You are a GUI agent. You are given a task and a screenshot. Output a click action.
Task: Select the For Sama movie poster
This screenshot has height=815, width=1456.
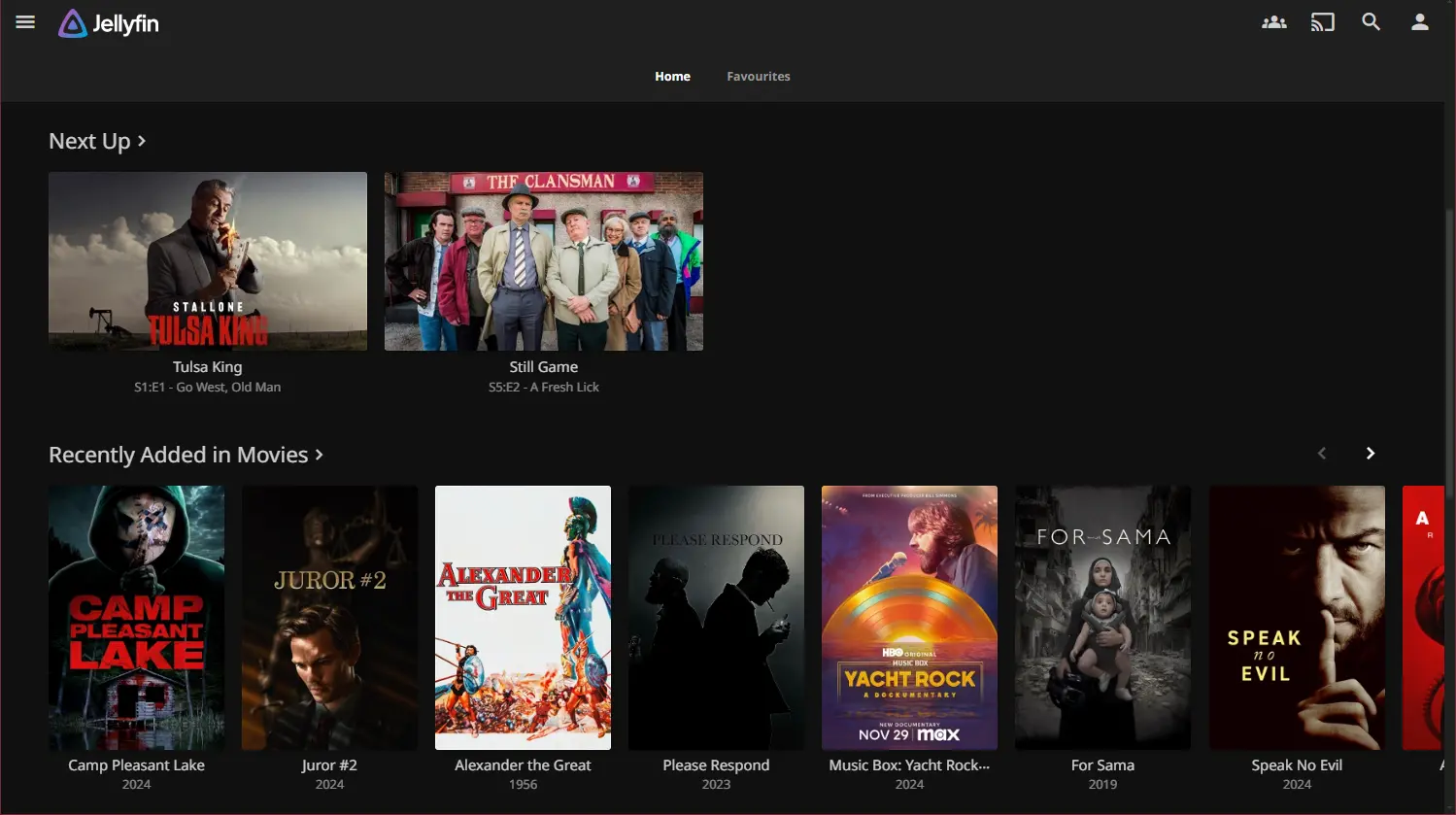(x=1102, y=618)
